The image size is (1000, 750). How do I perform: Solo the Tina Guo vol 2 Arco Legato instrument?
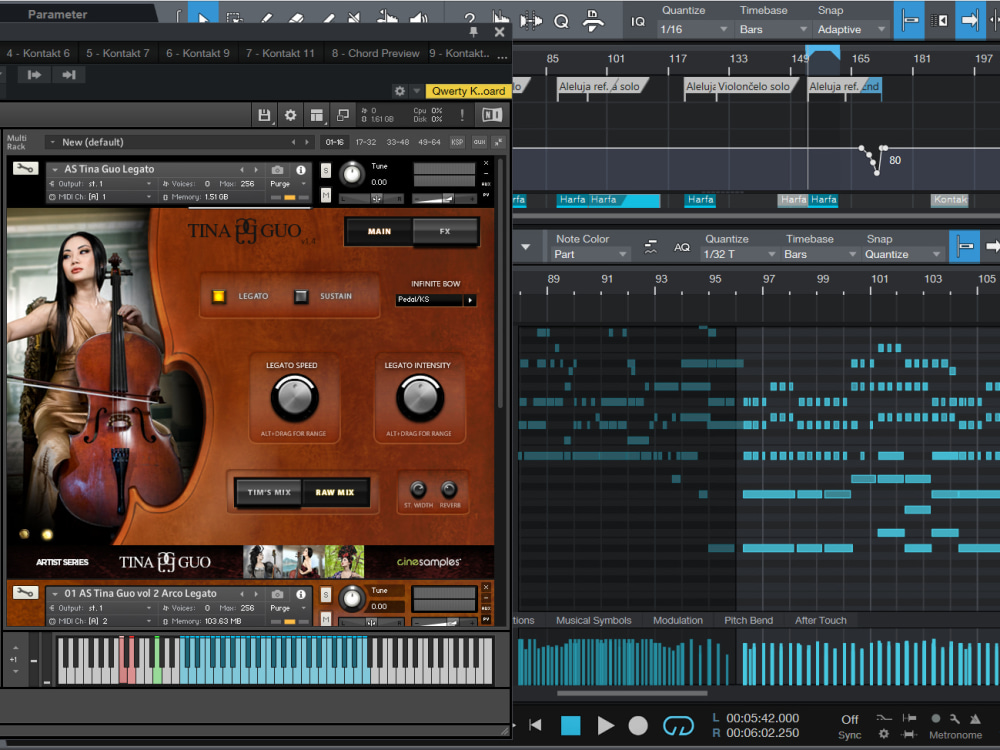click(326, 595)
